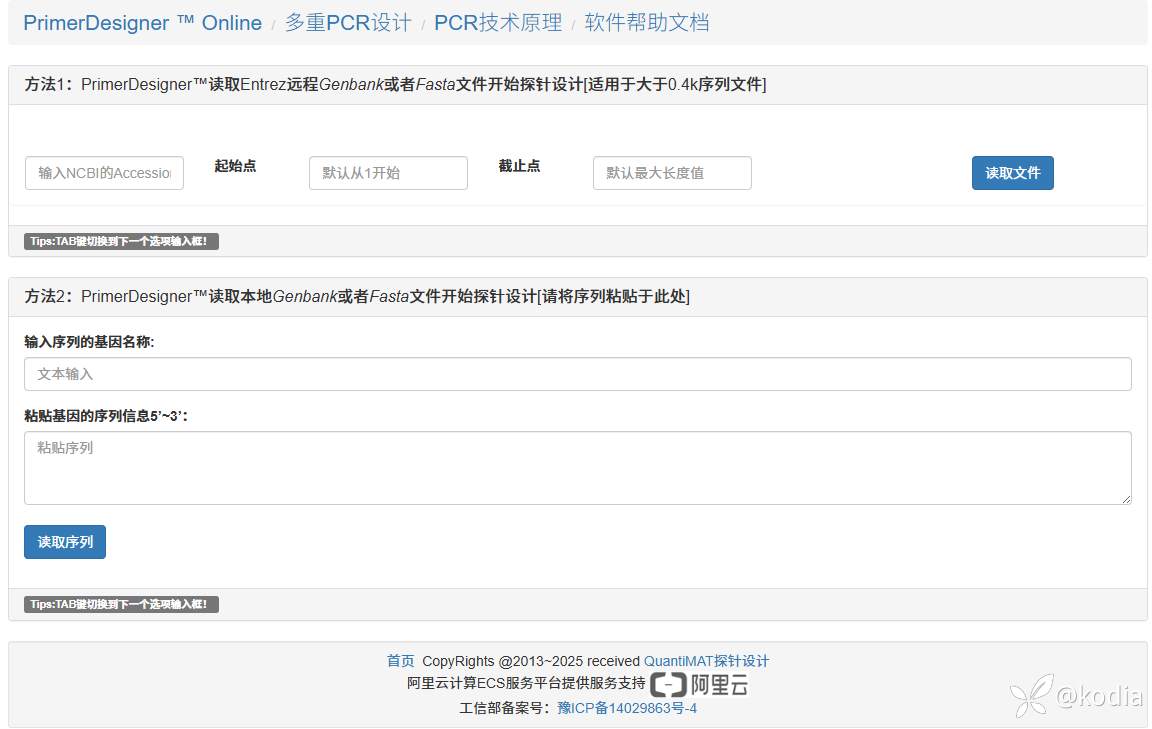This screenshot has height=729, width=1152.
Task: Open the PrimerDesigner ™ Online home link
Action: pyautogui.click(x=142, y=23)
